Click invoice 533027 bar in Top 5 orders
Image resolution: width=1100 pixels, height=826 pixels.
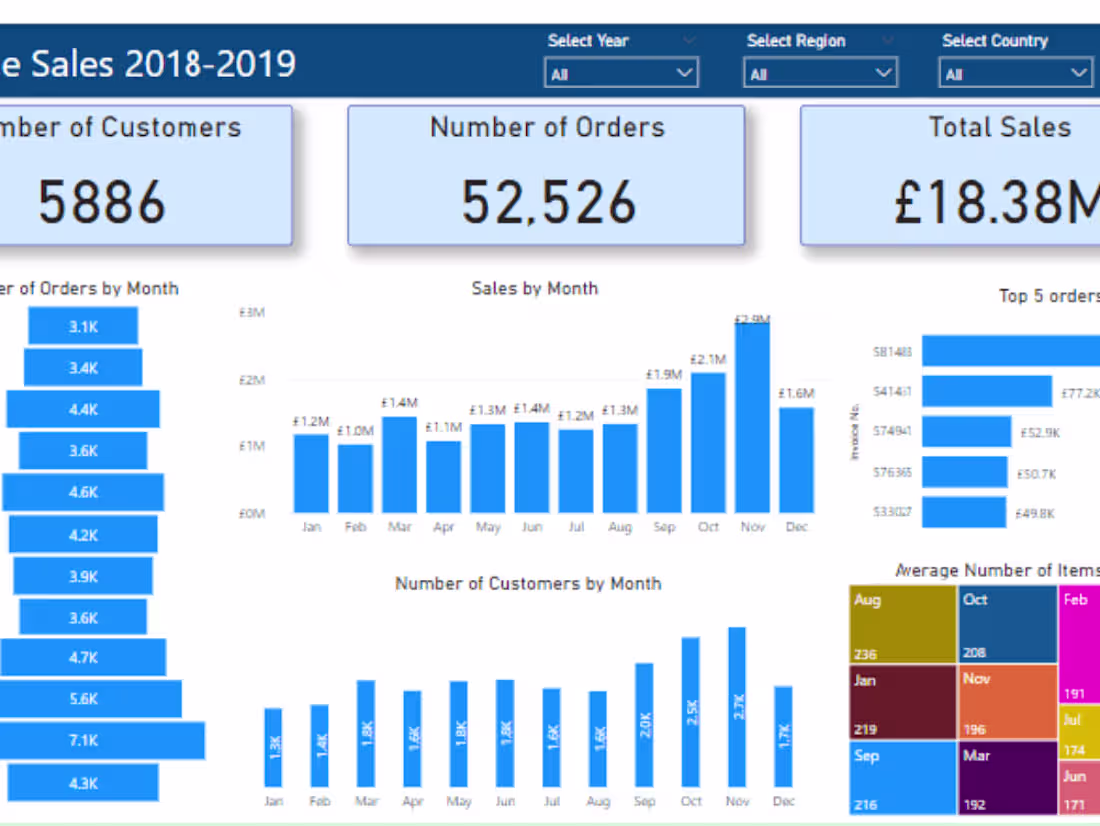[x=965, y=513]
